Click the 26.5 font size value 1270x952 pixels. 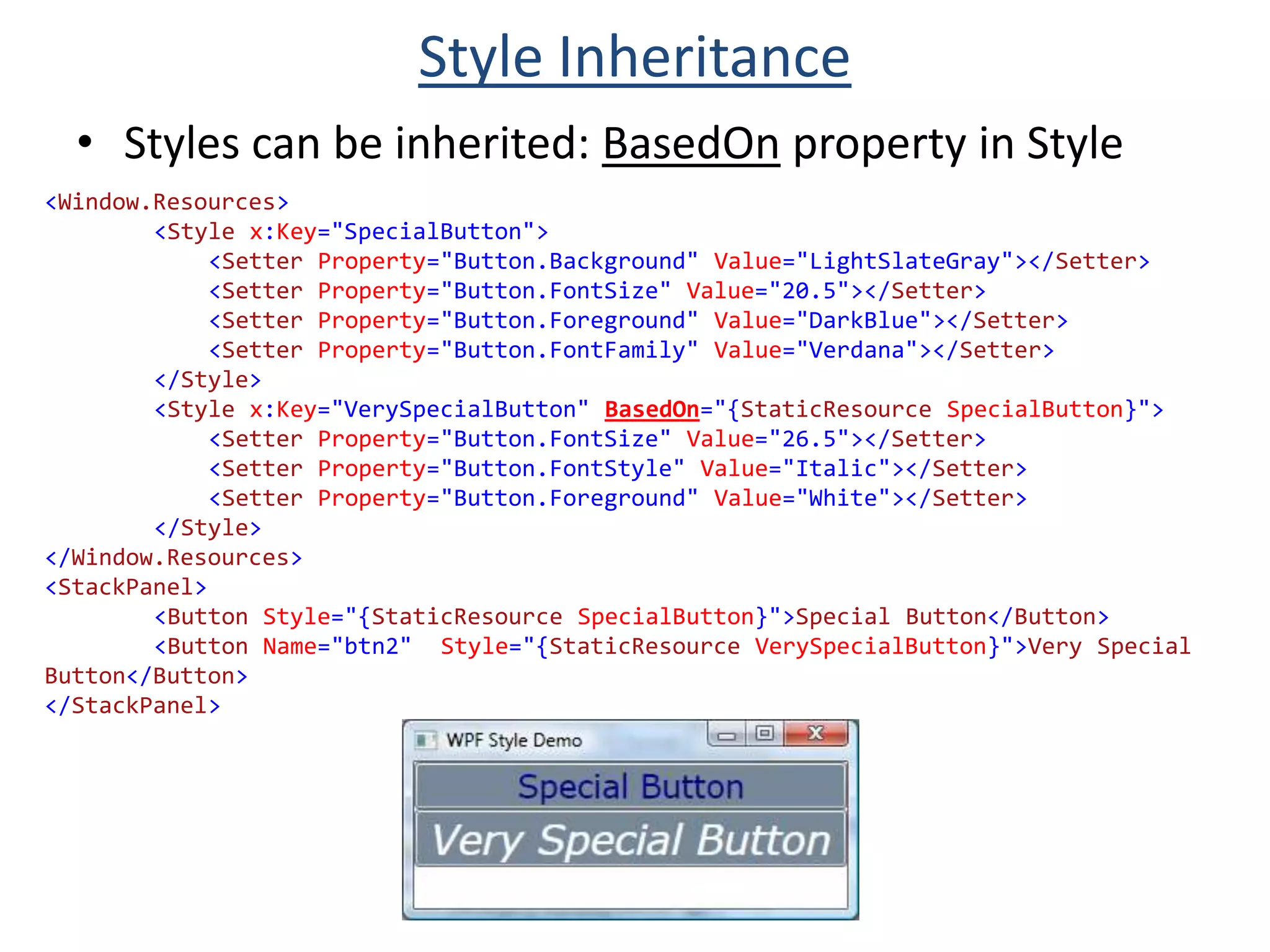point(809,439)
